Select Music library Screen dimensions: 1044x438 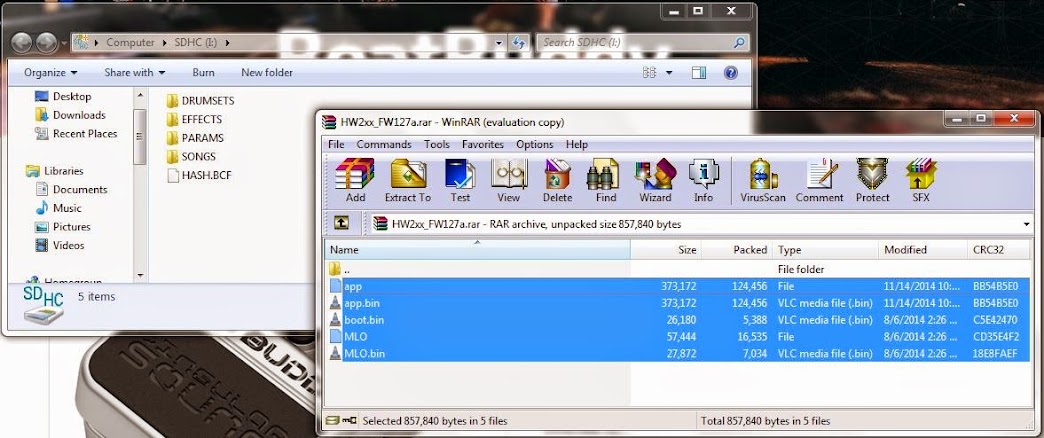coord(58,208)
